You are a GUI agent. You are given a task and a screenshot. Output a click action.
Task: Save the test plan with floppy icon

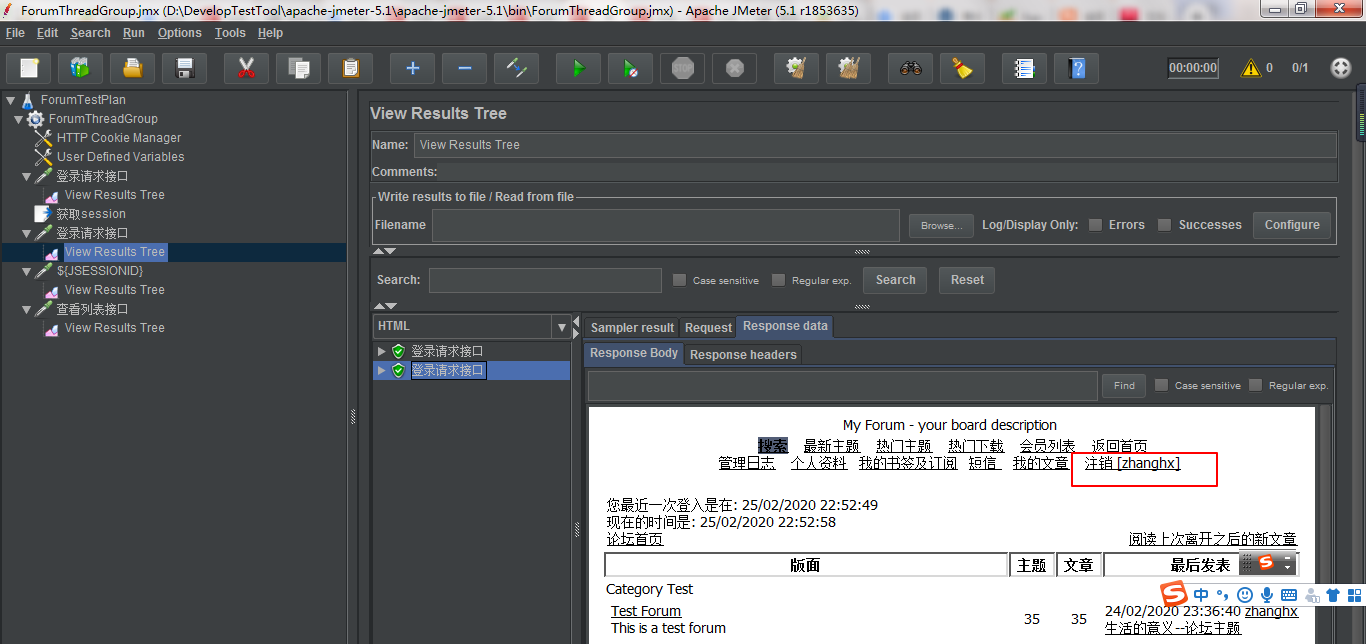pos(184,68)
